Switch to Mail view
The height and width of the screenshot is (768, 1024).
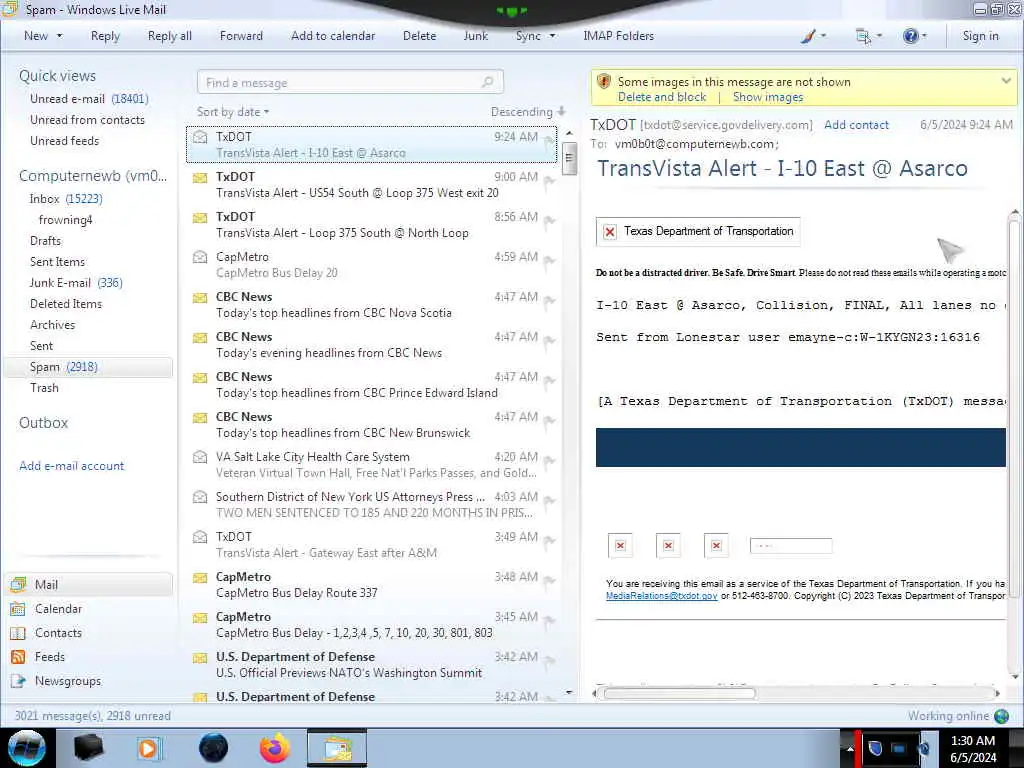[x=89, y=584]
